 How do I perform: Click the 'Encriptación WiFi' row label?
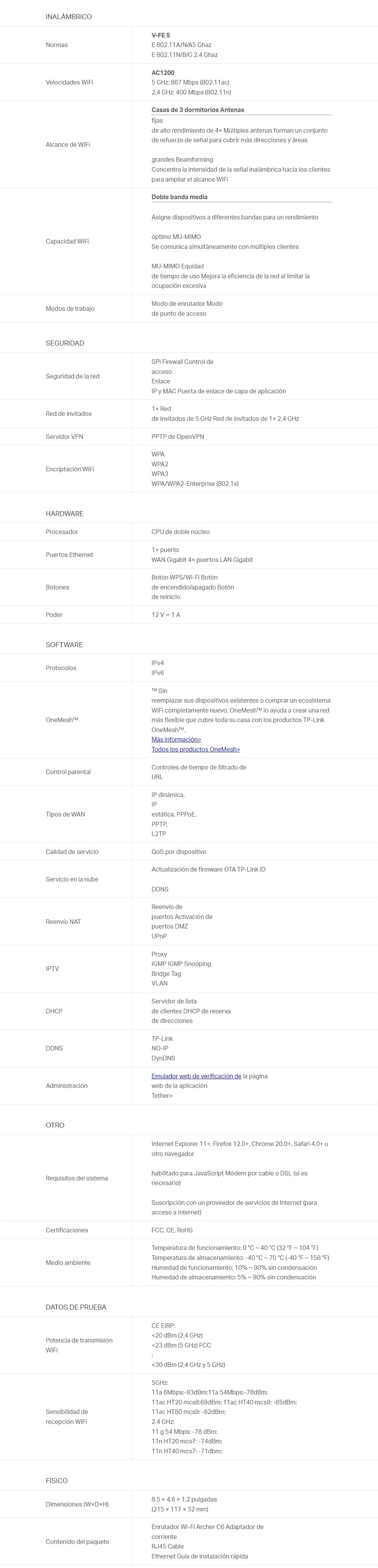[70, 469]
